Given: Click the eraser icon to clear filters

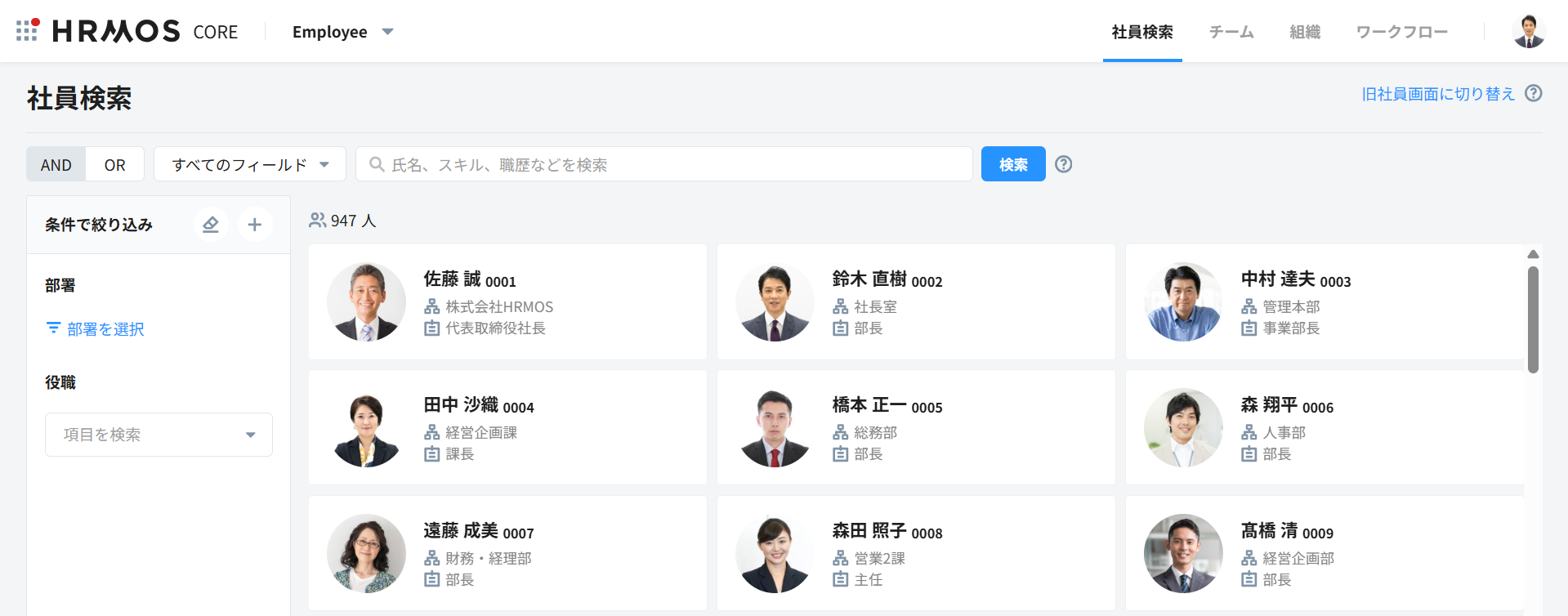Looking at the screenshot, I should coord(211,225).
